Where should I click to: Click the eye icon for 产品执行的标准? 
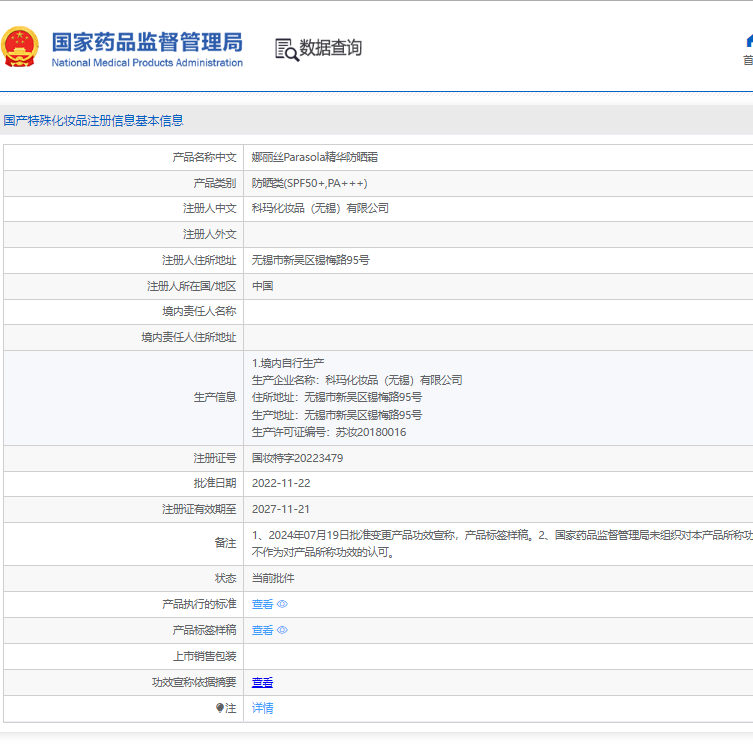tap(282, 604)
